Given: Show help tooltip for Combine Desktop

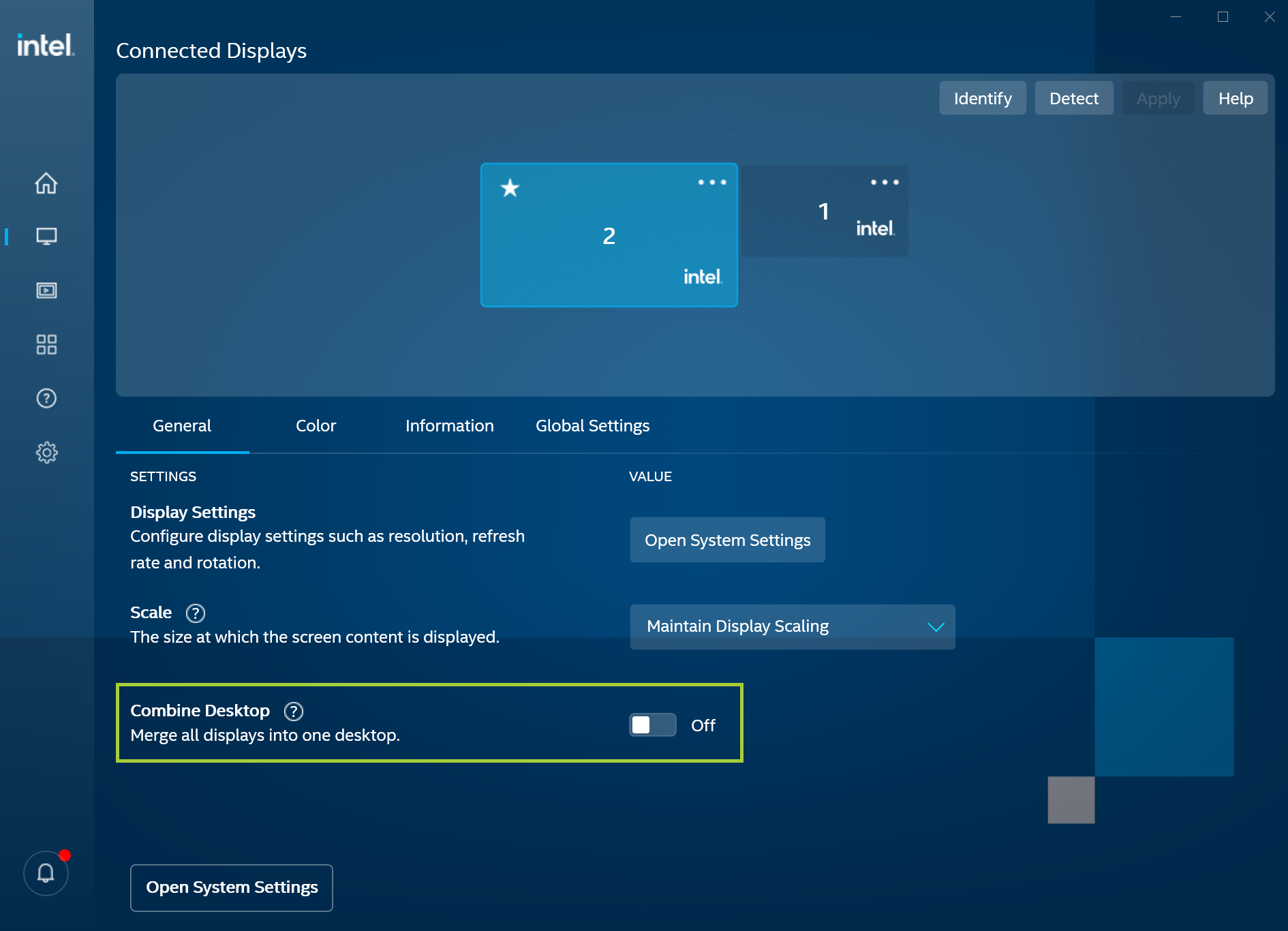Looking at the screenshot, I should coord(294,712).
